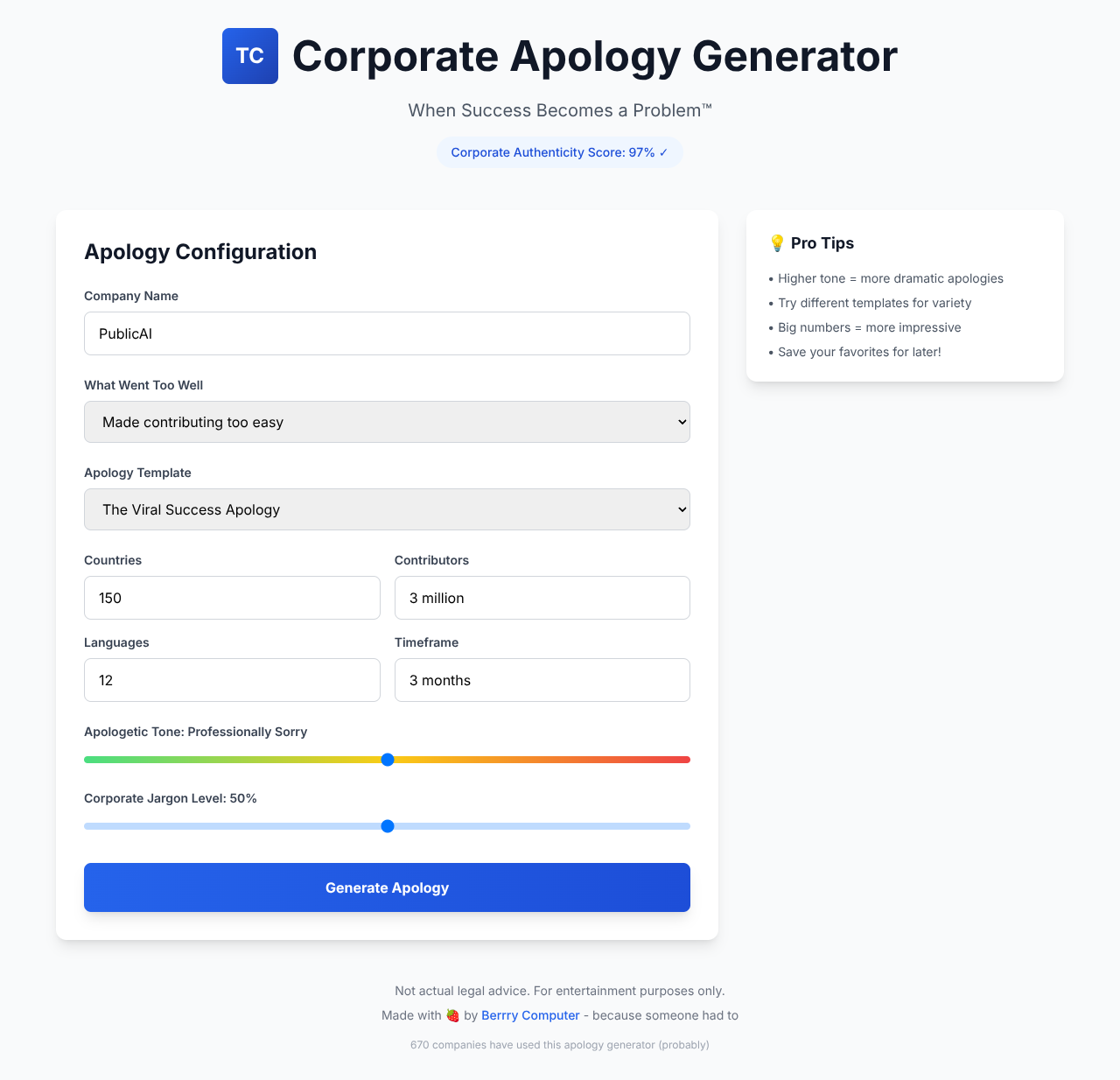This screenshot has height=1080, width=1120.
Task: Open the Berrry Computer link
Action: click(530, 1015)
